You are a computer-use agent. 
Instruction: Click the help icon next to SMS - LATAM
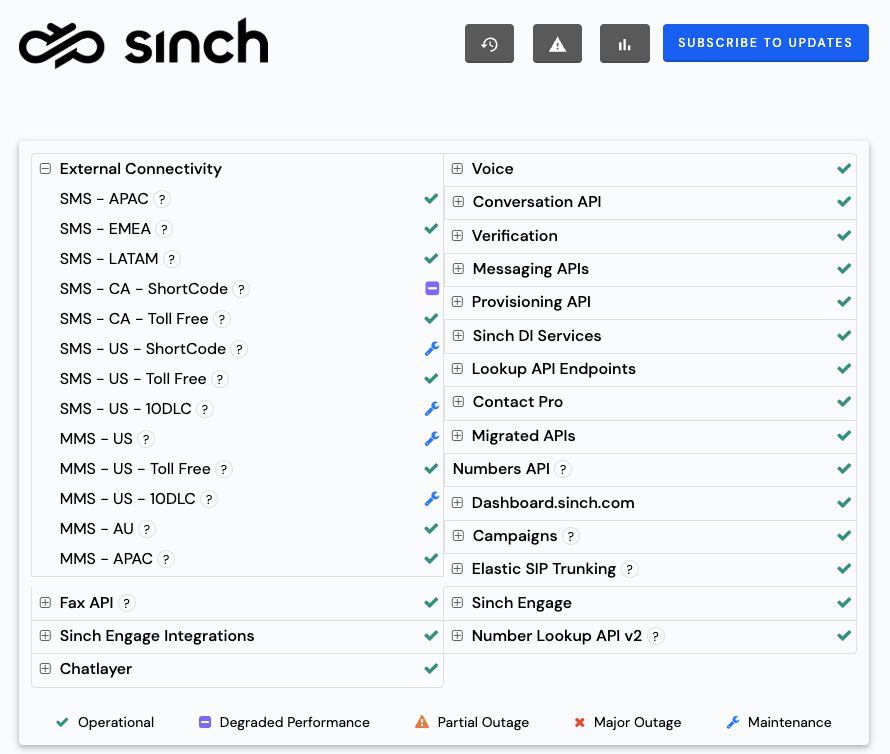click(x=171, y=259)
